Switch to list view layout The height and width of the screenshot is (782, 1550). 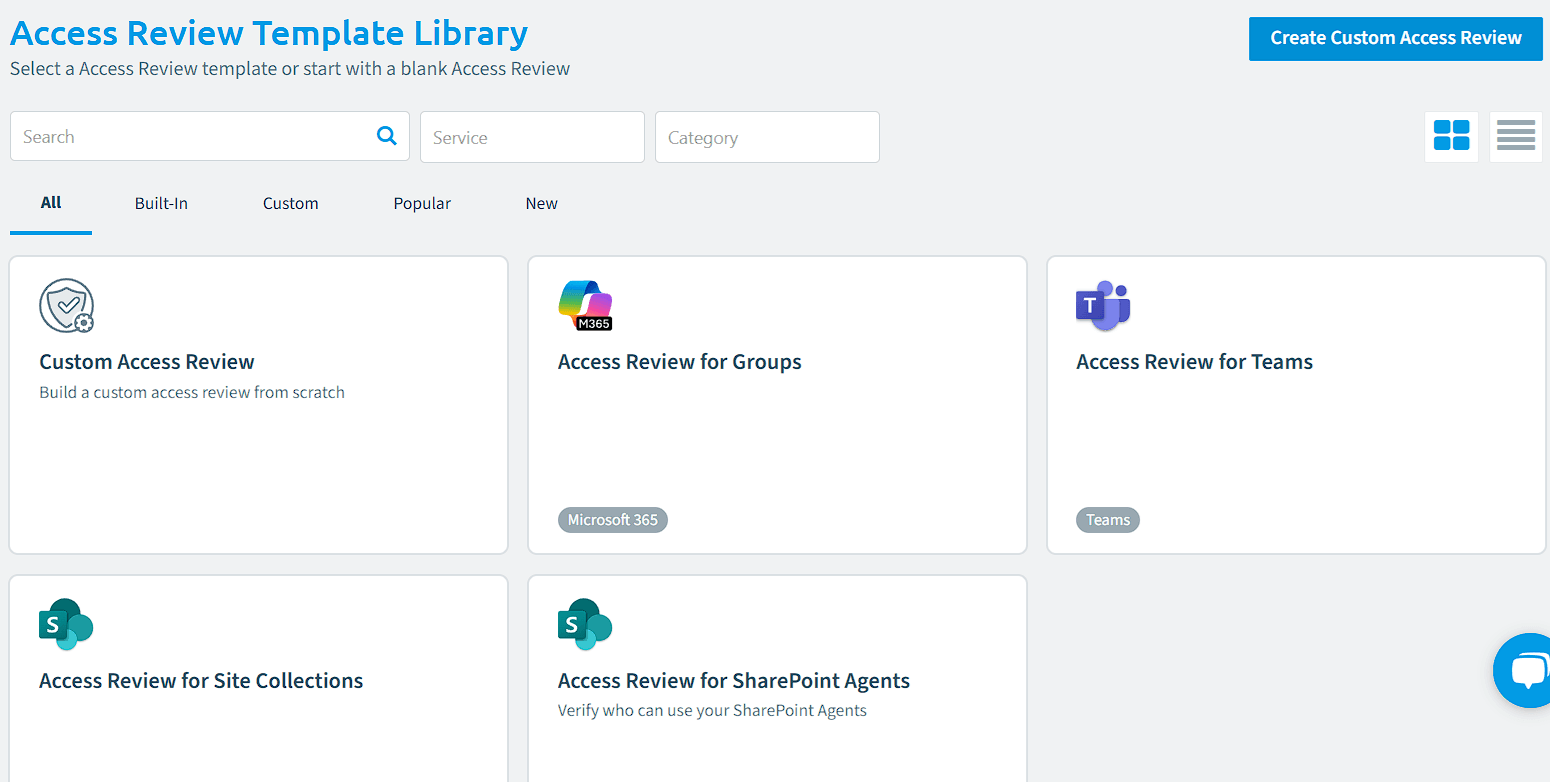[1516, 136]
